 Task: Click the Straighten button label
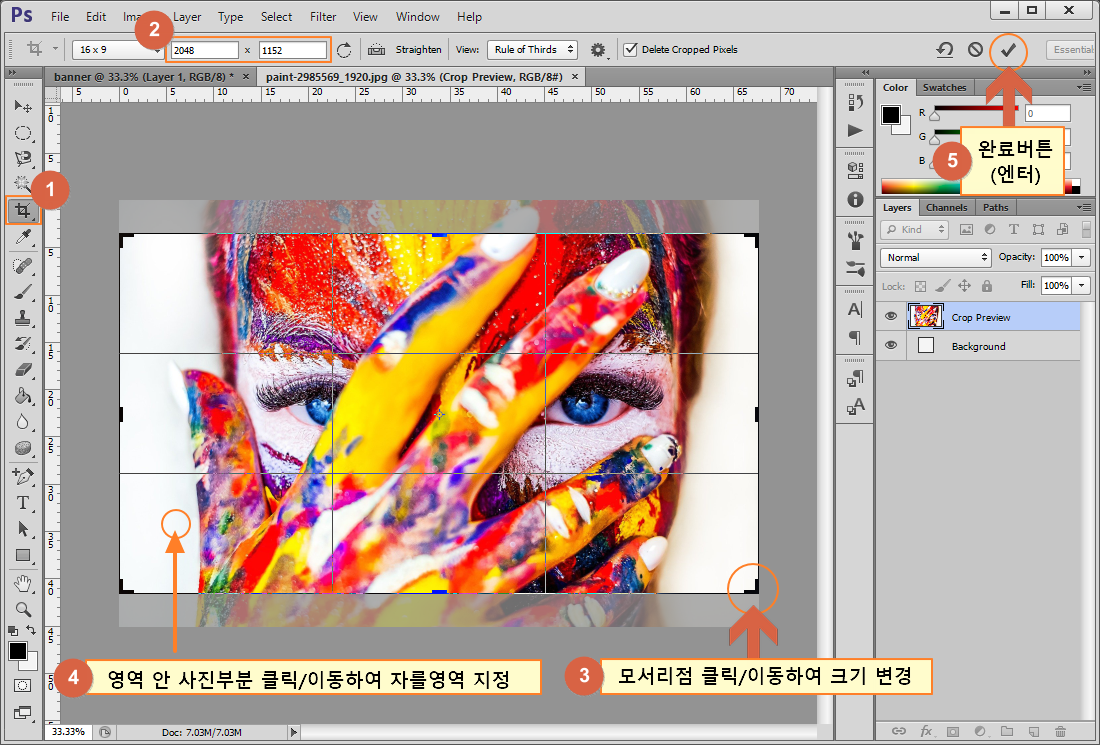(419, 50)
